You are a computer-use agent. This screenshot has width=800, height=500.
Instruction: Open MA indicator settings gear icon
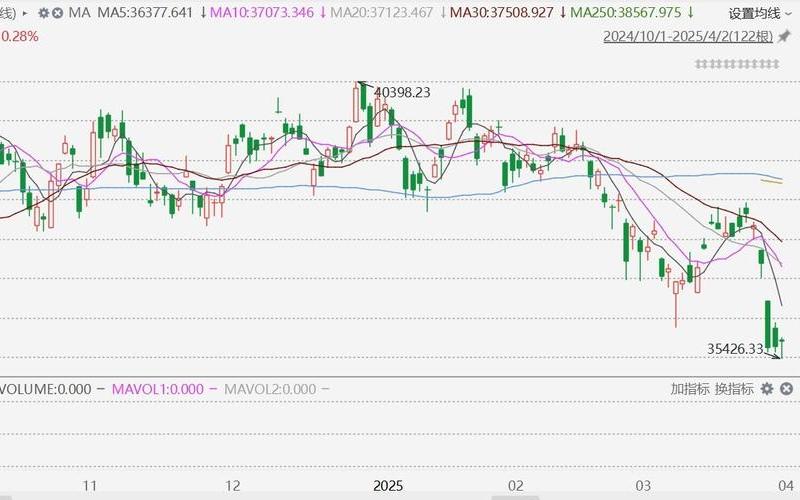pos(44,13)
